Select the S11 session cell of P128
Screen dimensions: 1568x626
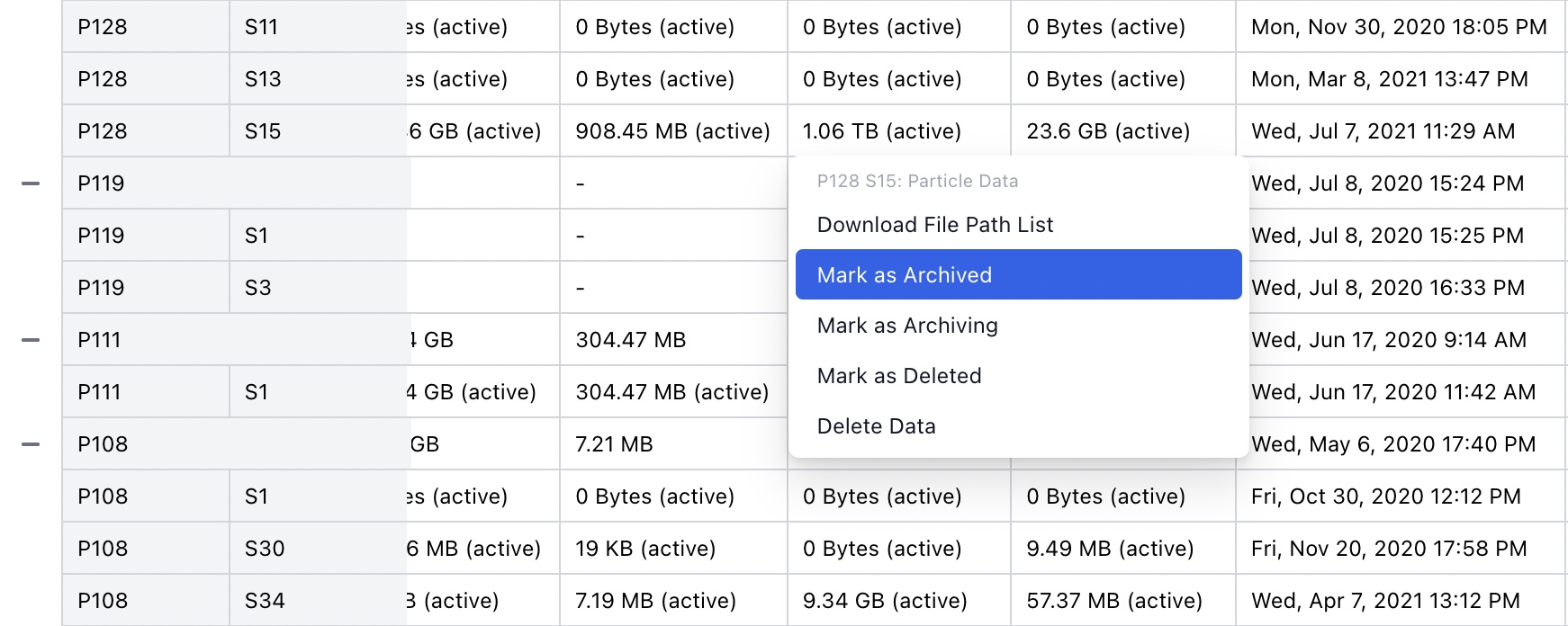click(x=261, y=27)
